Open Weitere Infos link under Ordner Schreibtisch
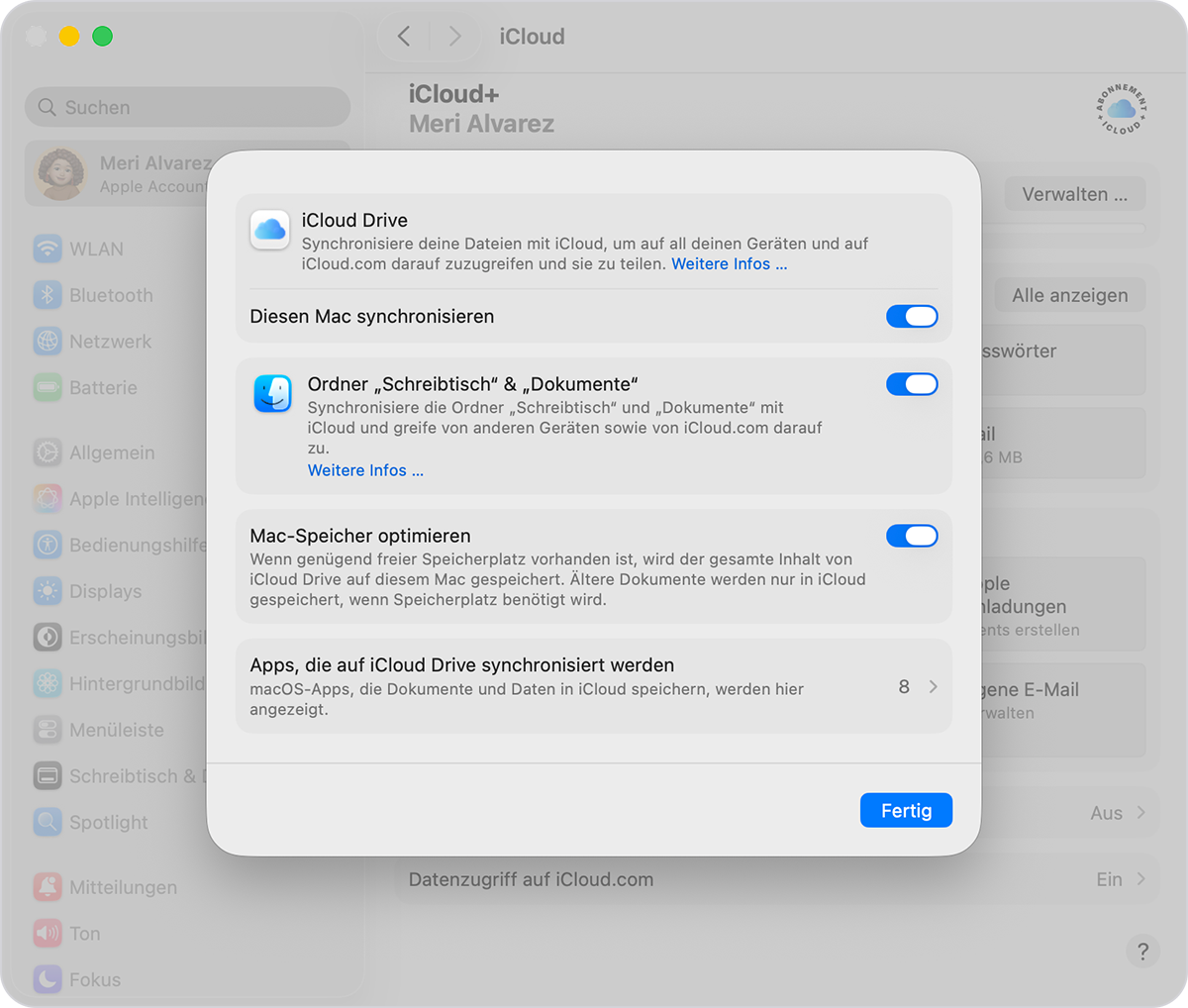Screen dimensions: 1188x1008 (x=365, y=470)
